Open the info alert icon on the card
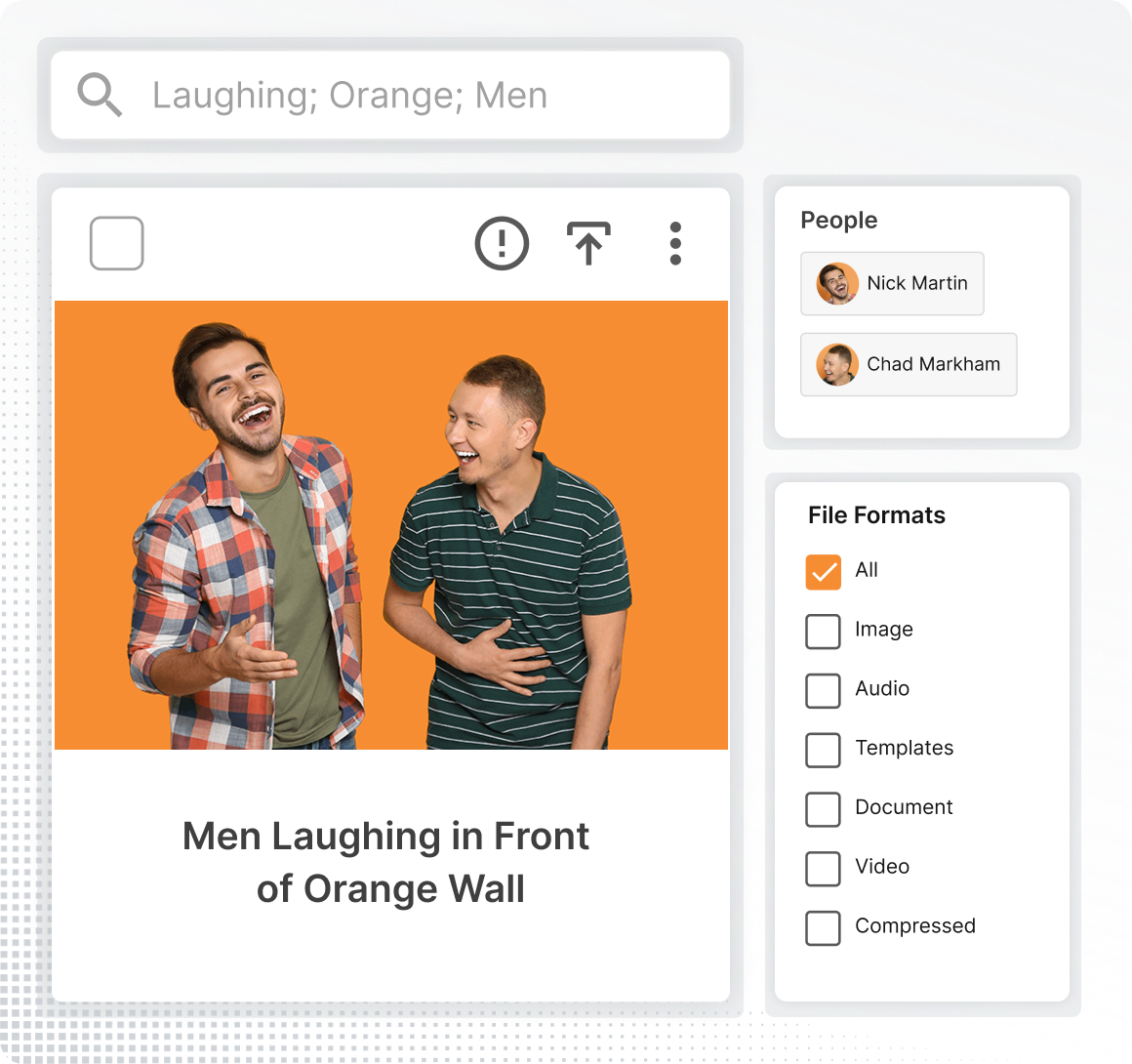The height and width of the screenshot is (1064, 1132). click(501, 243)
